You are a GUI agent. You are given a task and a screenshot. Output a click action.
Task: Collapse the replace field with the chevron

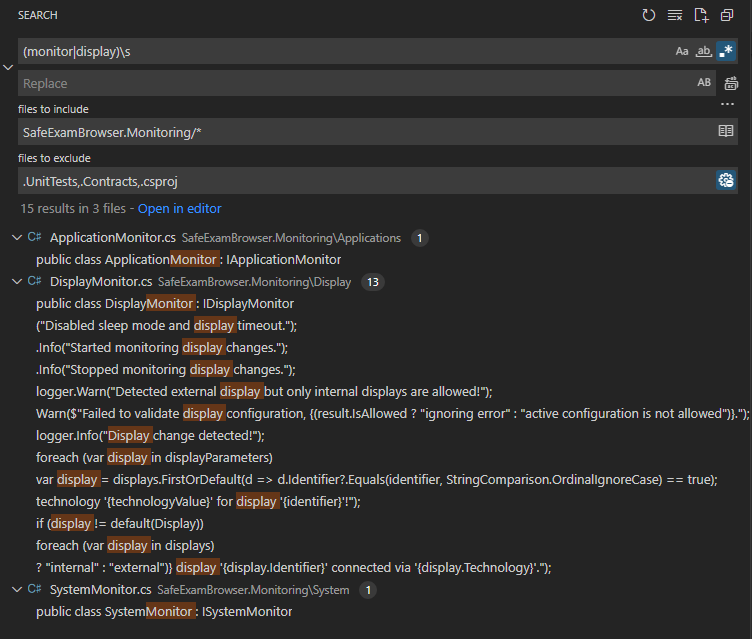pyautogui.click(x=9, y=67)
